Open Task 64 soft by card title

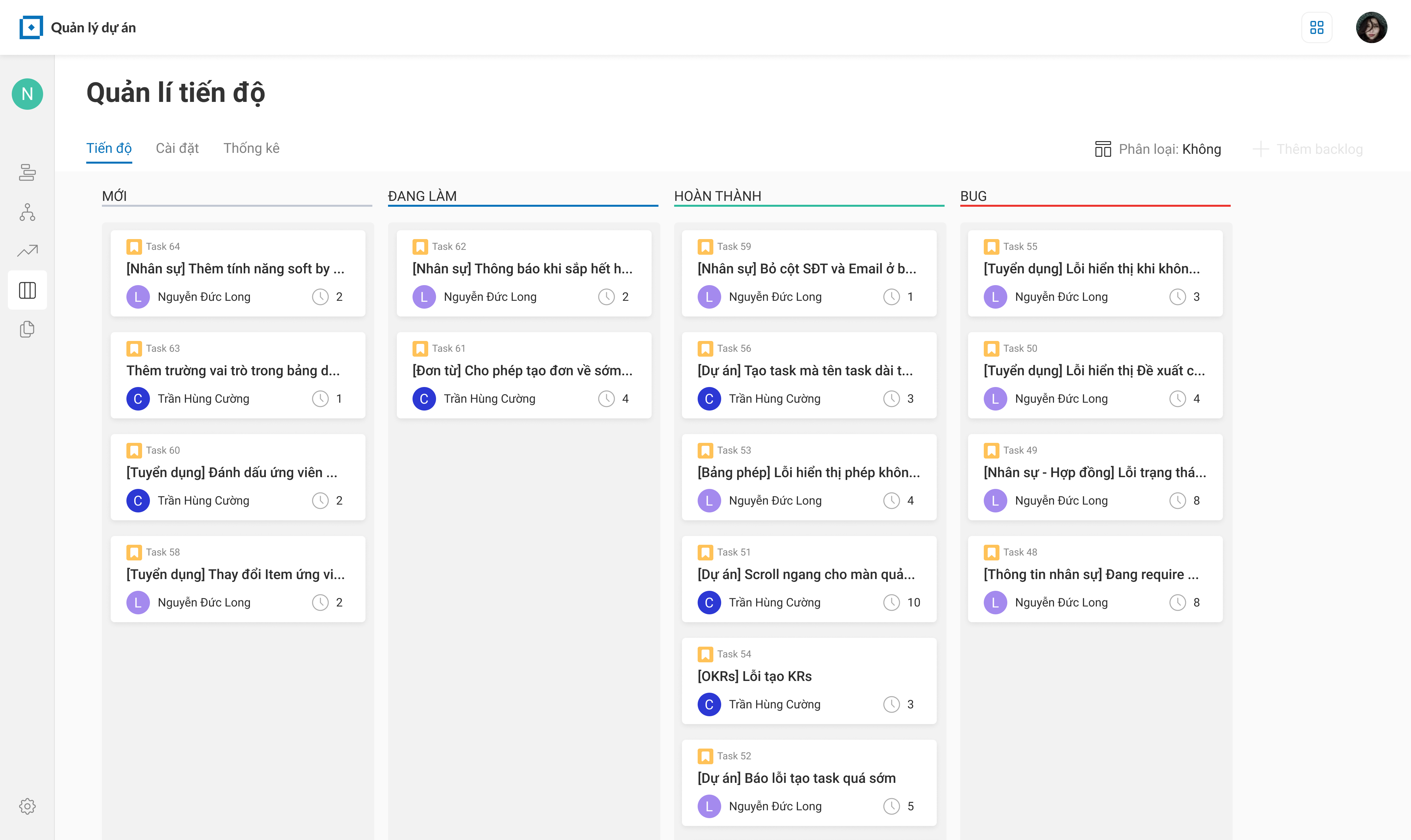[235, 268]
